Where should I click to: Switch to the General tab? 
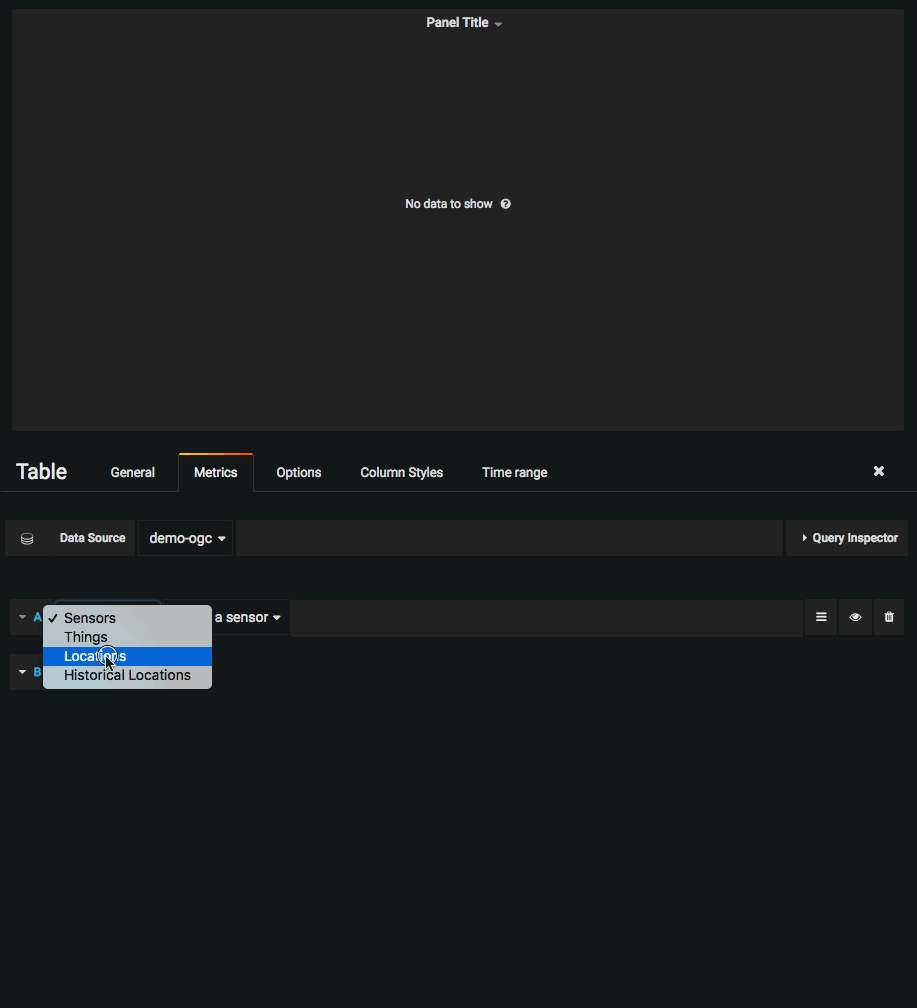click(132, 472)
